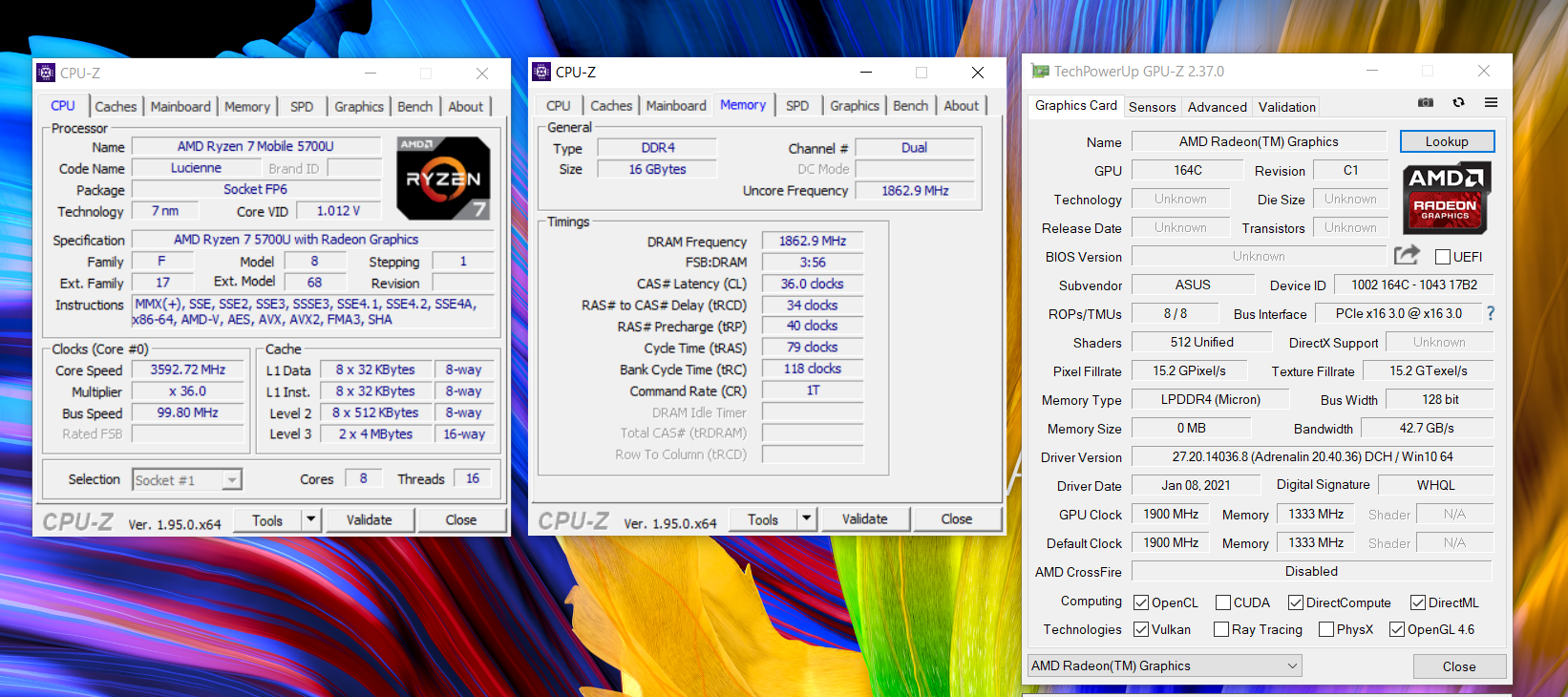Image resolution: width=1568 pixels, height=697 pixels.
Task: Click left CPU-Z window title icon
Action: pyautogui.click(x=46, y=73)
